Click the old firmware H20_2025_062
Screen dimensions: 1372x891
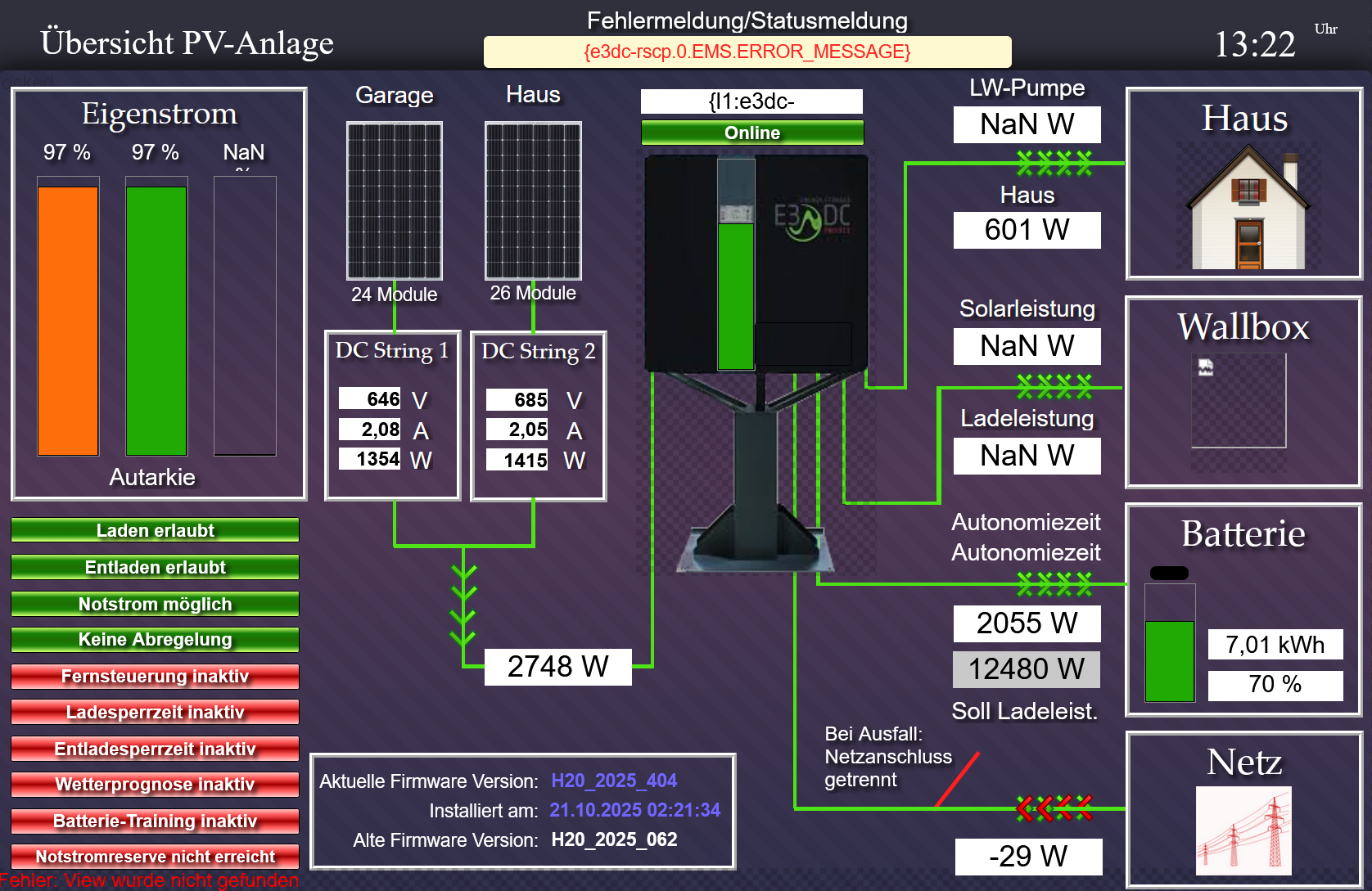click(x=614, y=839)
